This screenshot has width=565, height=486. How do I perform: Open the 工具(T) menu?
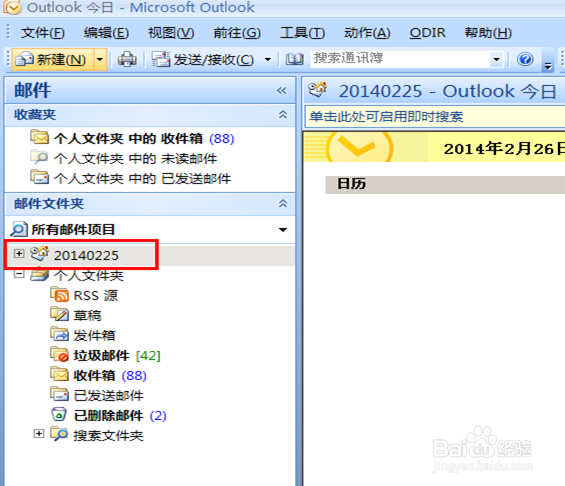click(302, 33)
